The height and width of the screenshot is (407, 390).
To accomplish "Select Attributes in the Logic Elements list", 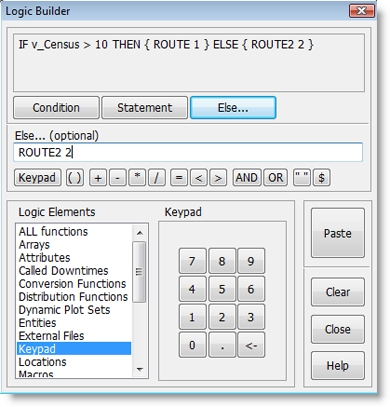I will 74,257.
